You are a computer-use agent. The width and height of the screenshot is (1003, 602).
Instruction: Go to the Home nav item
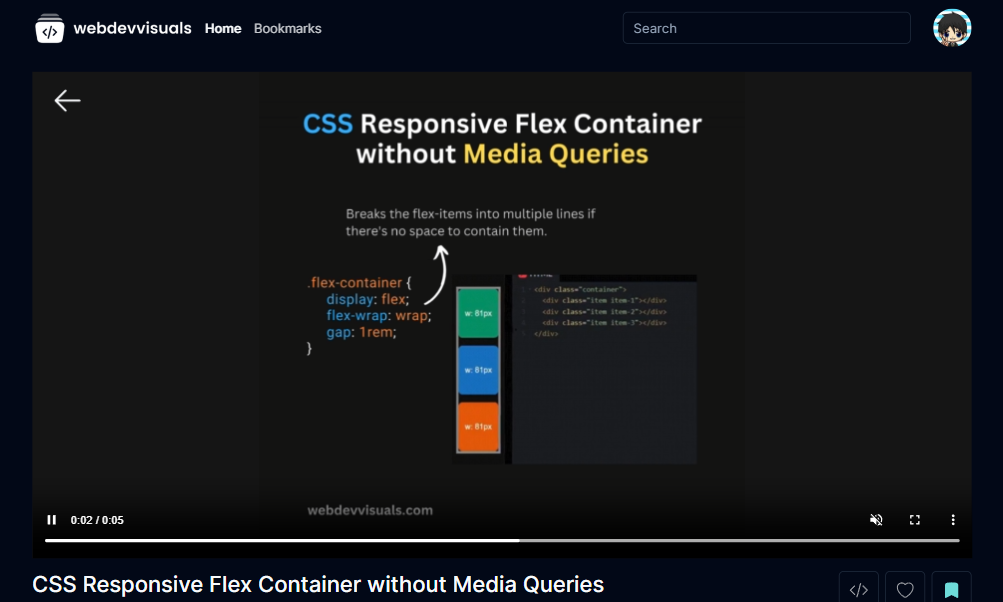[x=223, y=28]
